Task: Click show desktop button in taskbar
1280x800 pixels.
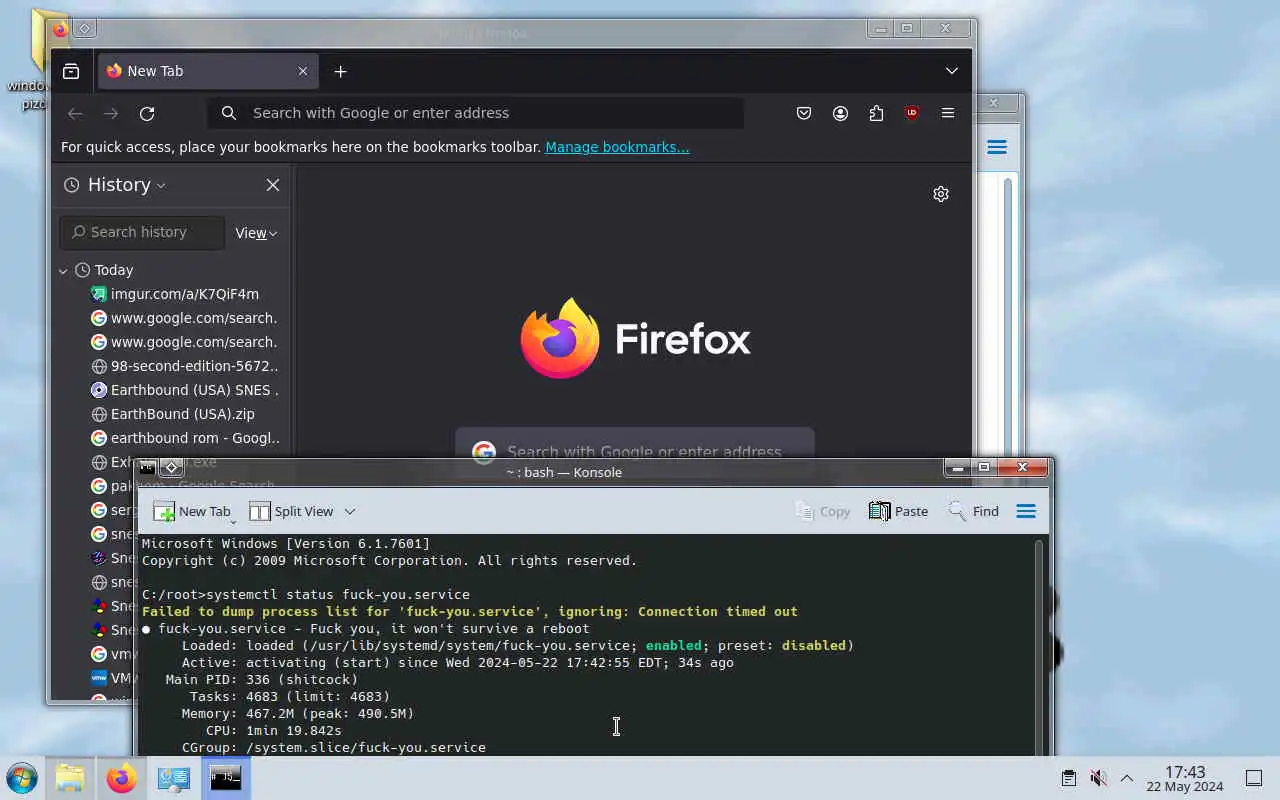Action: click(x=1254, y=778)
